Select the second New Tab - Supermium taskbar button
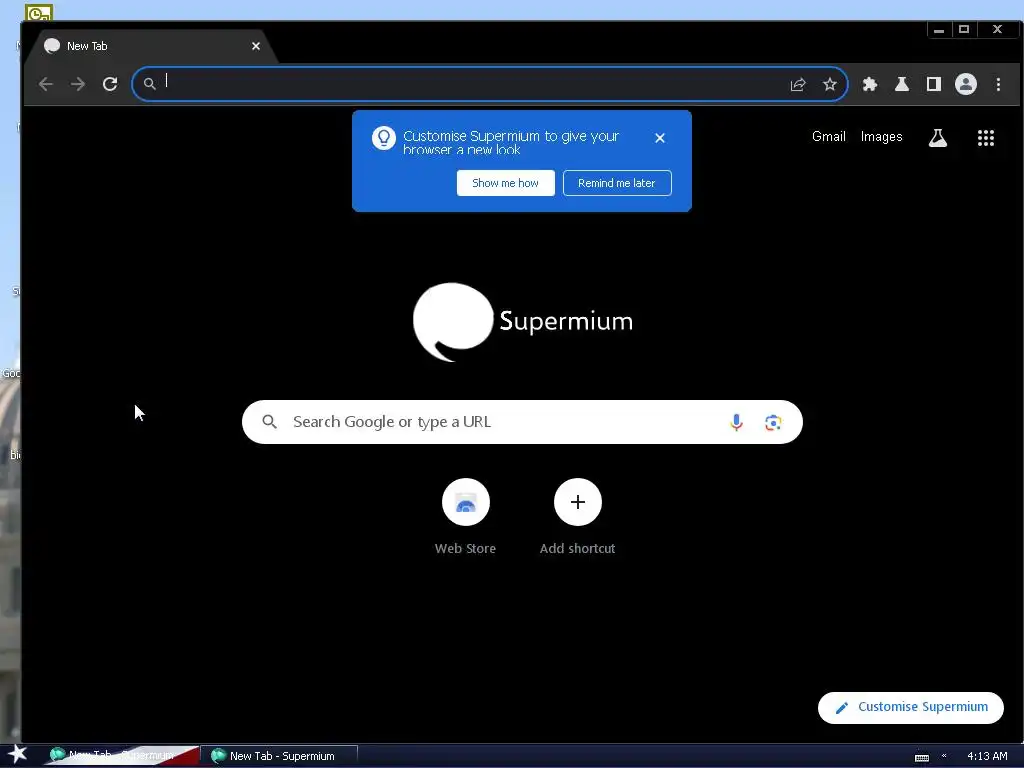The image size is (1024, 768). tap(281, 756)
